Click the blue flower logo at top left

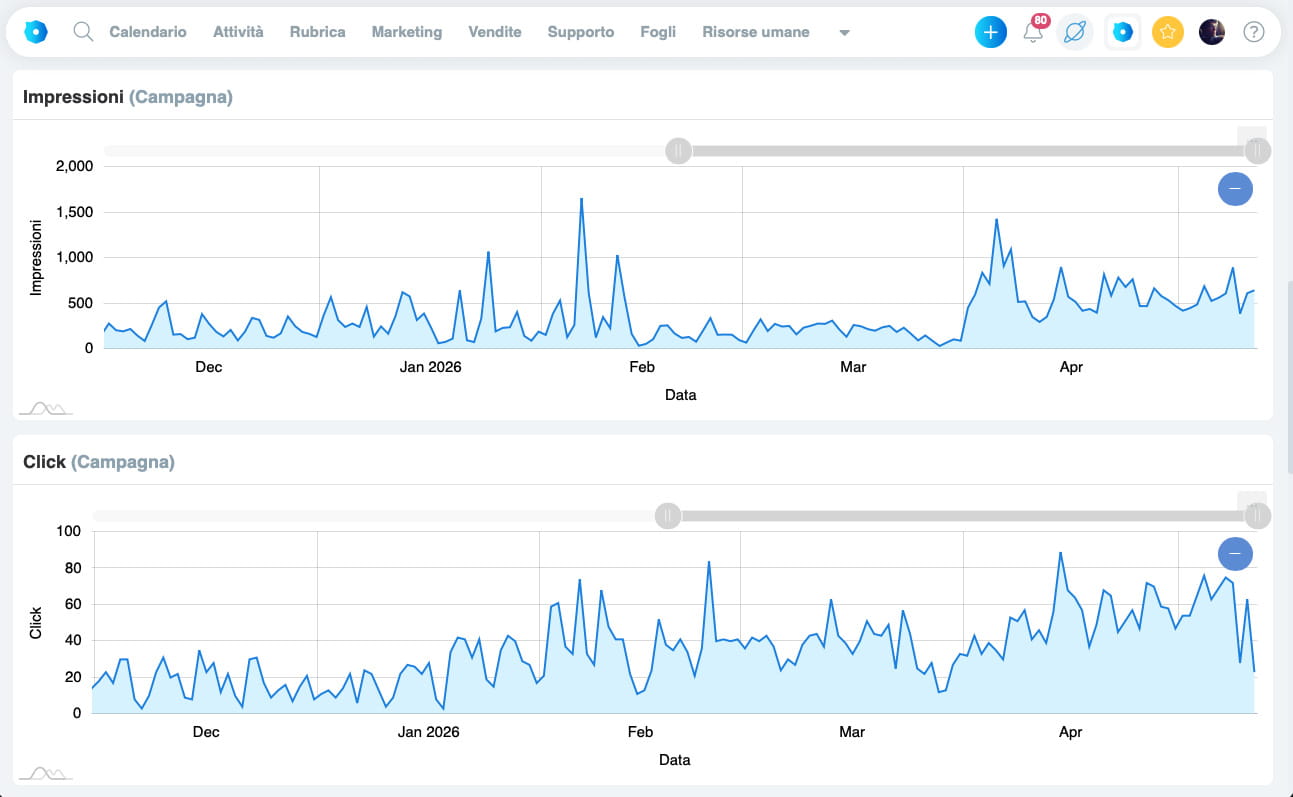(x=35, y=32)
